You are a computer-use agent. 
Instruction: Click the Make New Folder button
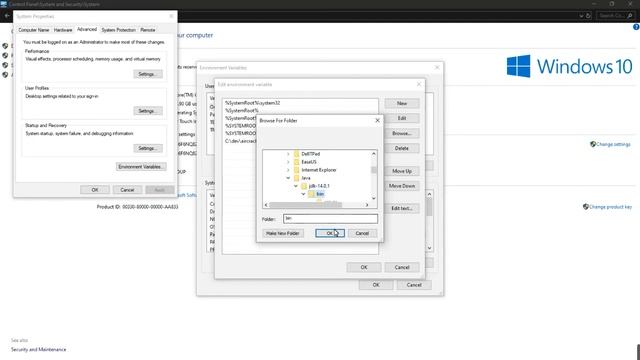tap(283, 233)
